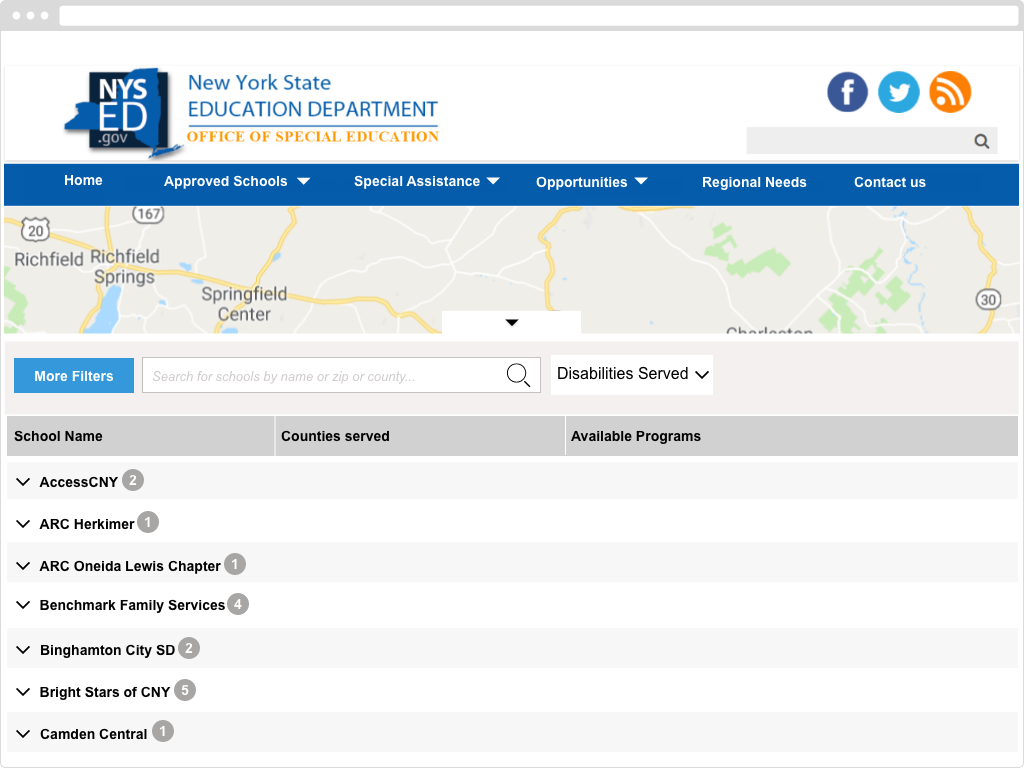Click the More Filters button
This screenshot has width=1024, height=768.
coord(74,376)
